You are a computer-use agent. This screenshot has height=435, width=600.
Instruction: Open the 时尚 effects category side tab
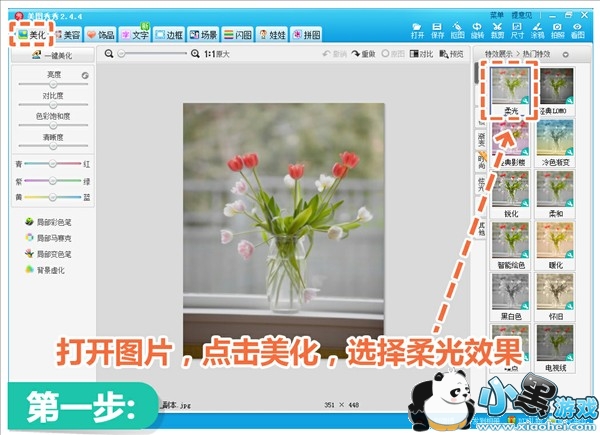point(481,161)
